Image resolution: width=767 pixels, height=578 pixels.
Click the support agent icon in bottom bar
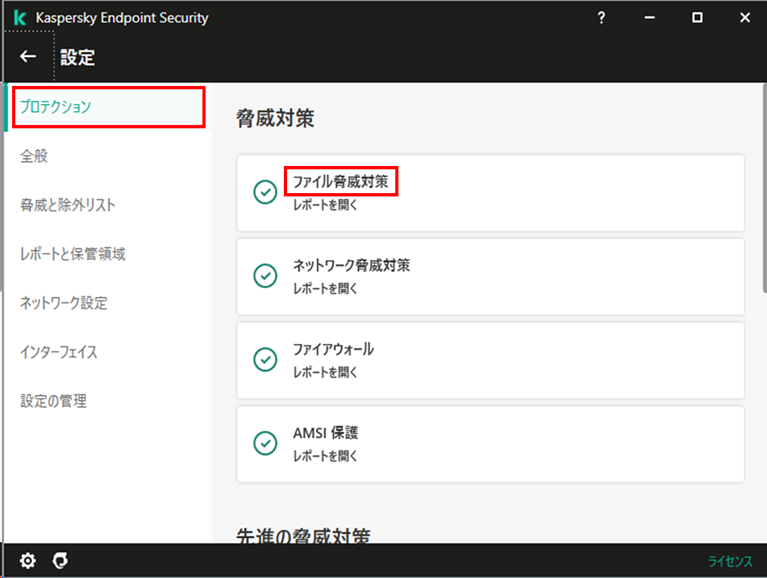60,560
